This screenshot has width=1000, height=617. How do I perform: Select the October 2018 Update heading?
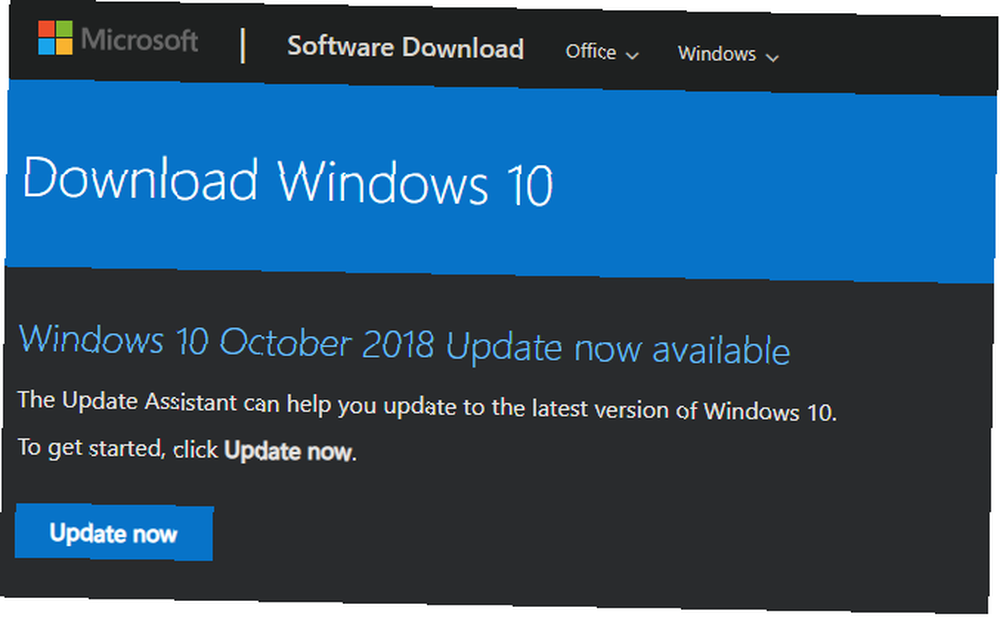[x=404, y=345]
